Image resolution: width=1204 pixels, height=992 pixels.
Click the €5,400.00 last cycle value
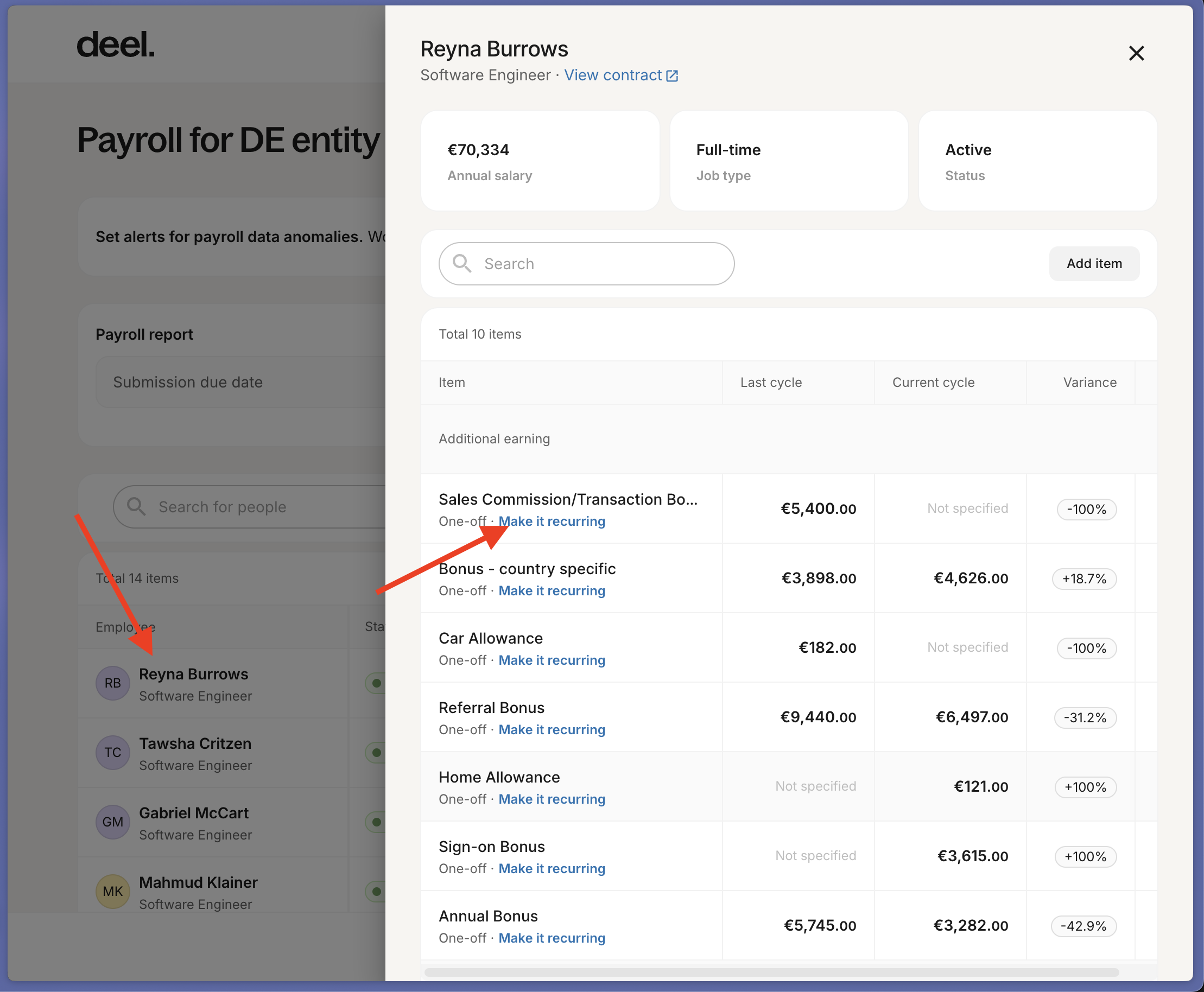pyautogui.click(x=819, y=508)
